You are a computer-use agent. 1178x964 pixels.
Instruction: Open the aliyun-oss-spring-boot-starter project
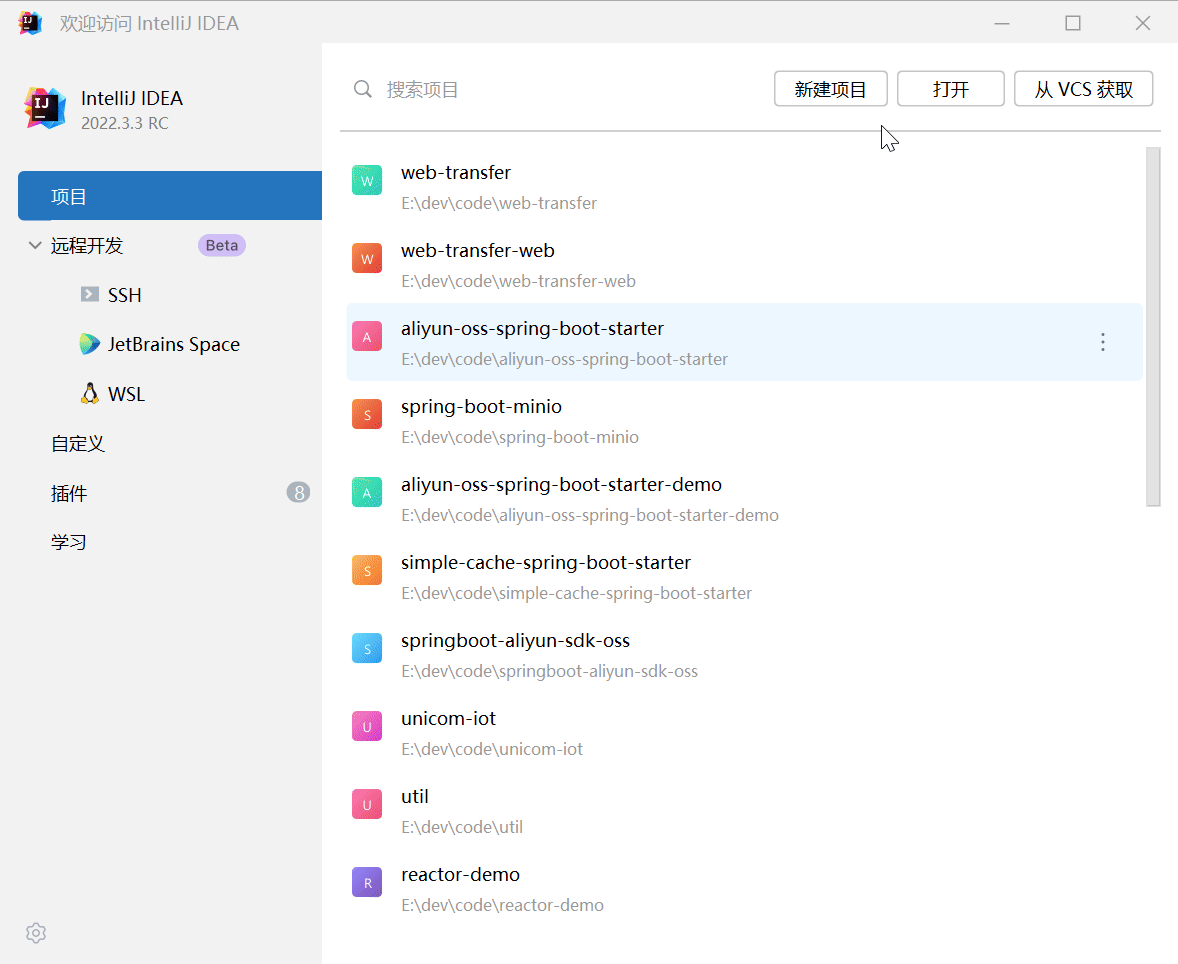pos(744,342)
